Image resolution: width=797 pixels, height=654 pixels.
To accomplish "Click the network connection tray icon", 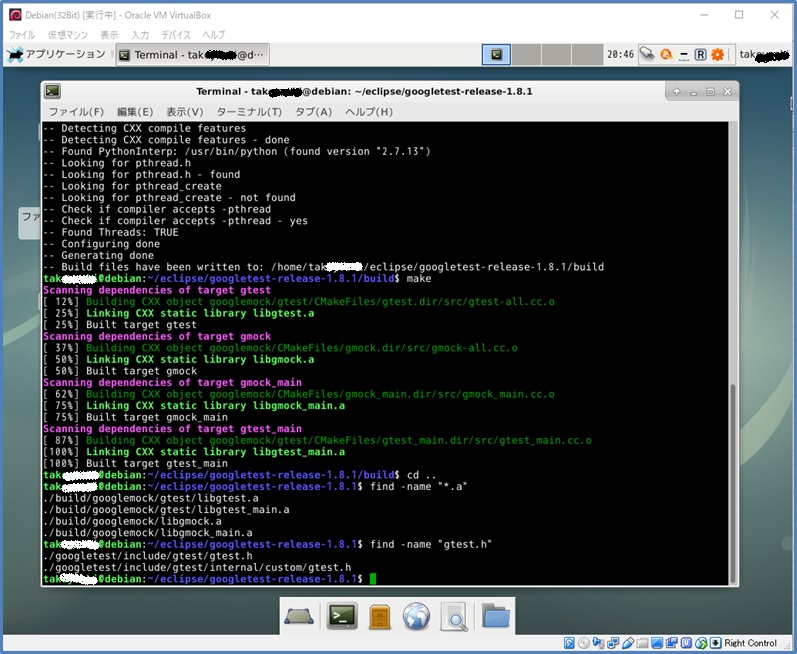I will click(x=647, y=54).
